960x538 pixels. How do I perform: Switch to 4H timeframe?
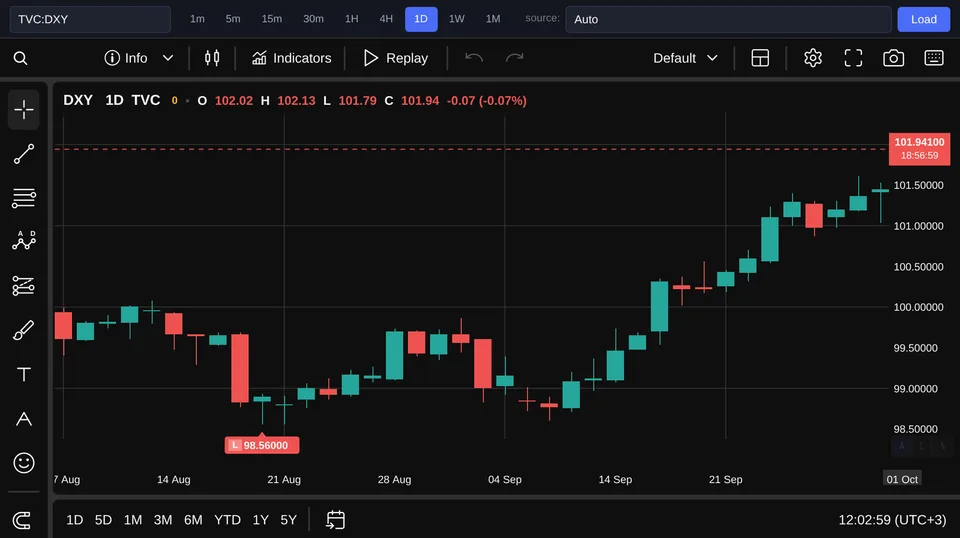[386, 19]
